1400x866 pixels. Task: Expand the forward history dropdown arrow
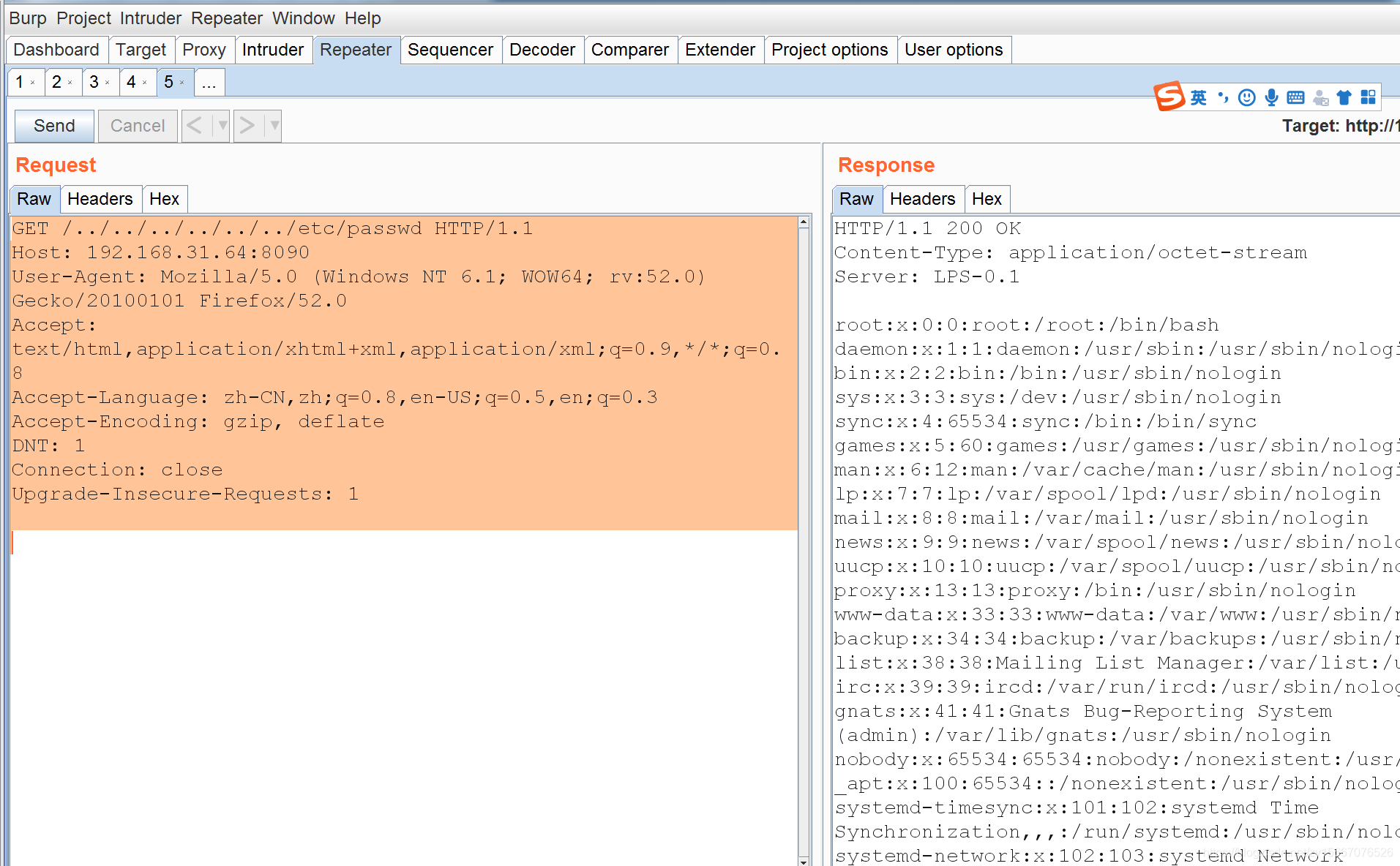274,126
